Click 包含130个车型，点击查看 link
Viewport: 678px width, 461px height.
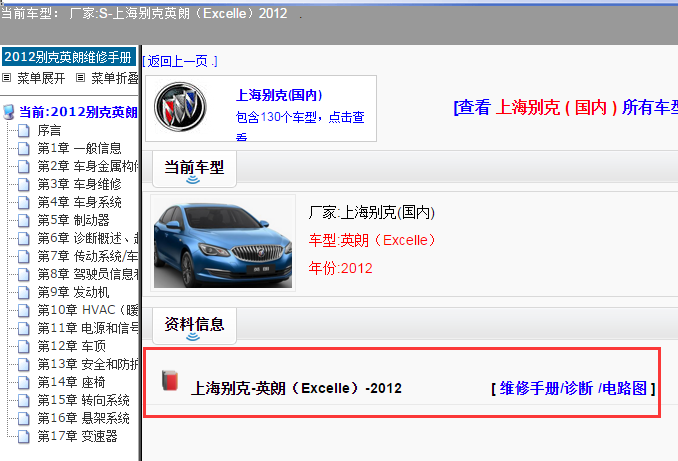click(300, 126)
